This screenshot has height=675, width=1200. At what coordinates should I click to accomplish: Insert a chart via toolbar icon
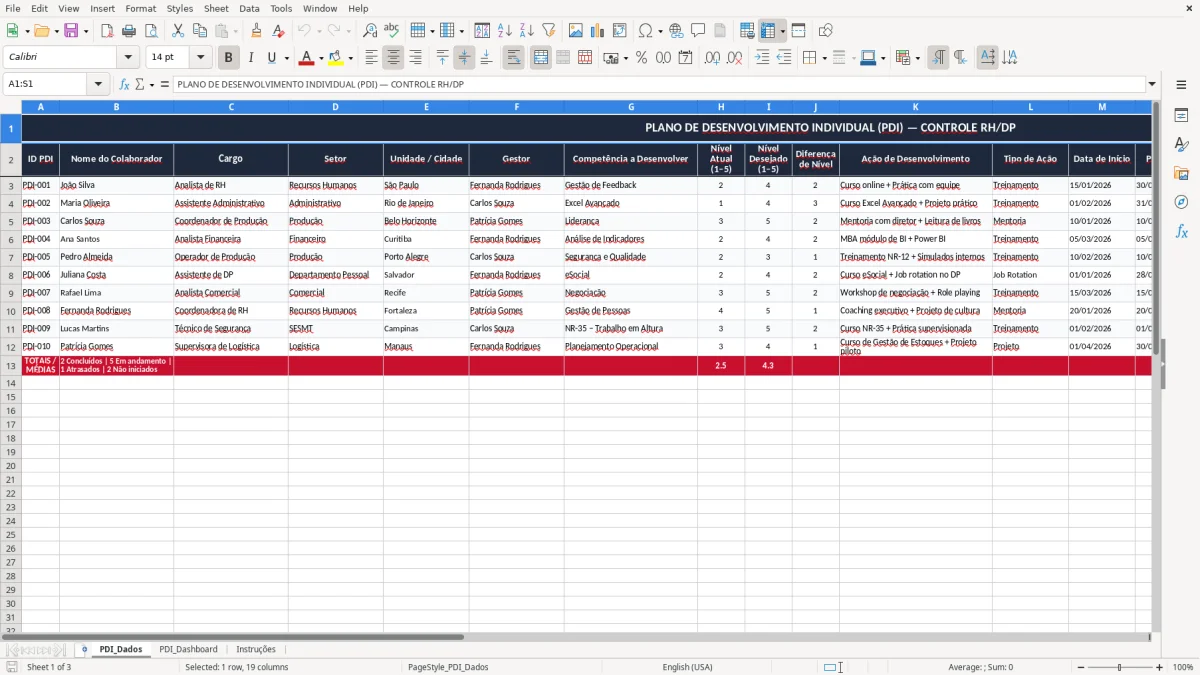tap(598, 31)
